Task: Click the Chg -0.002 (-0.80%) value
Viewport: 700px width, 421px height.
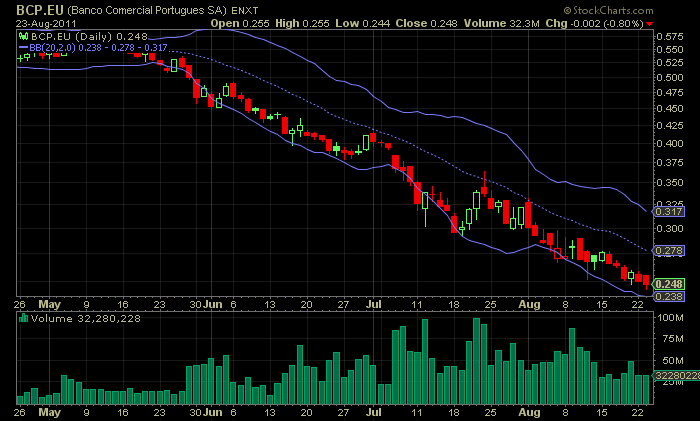Action: click(x=595, y=23)
